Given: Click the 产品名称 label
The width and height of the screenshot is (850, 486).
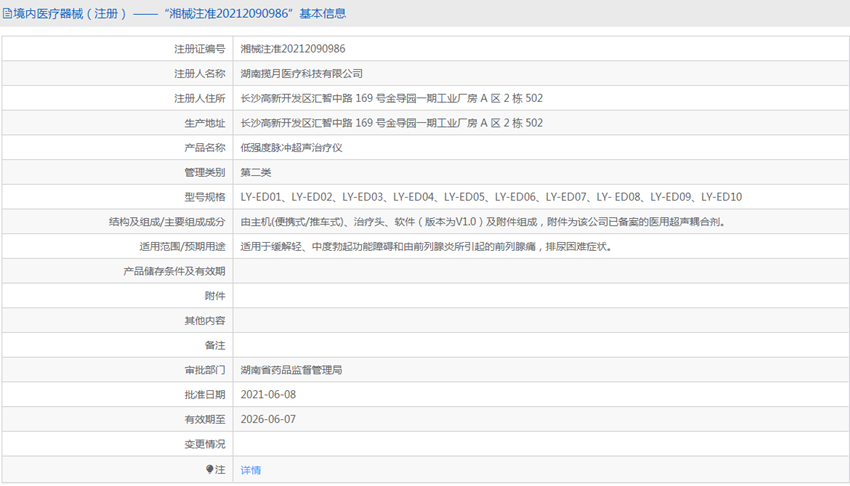Looking at the screenshot, I should click(204, 148).
